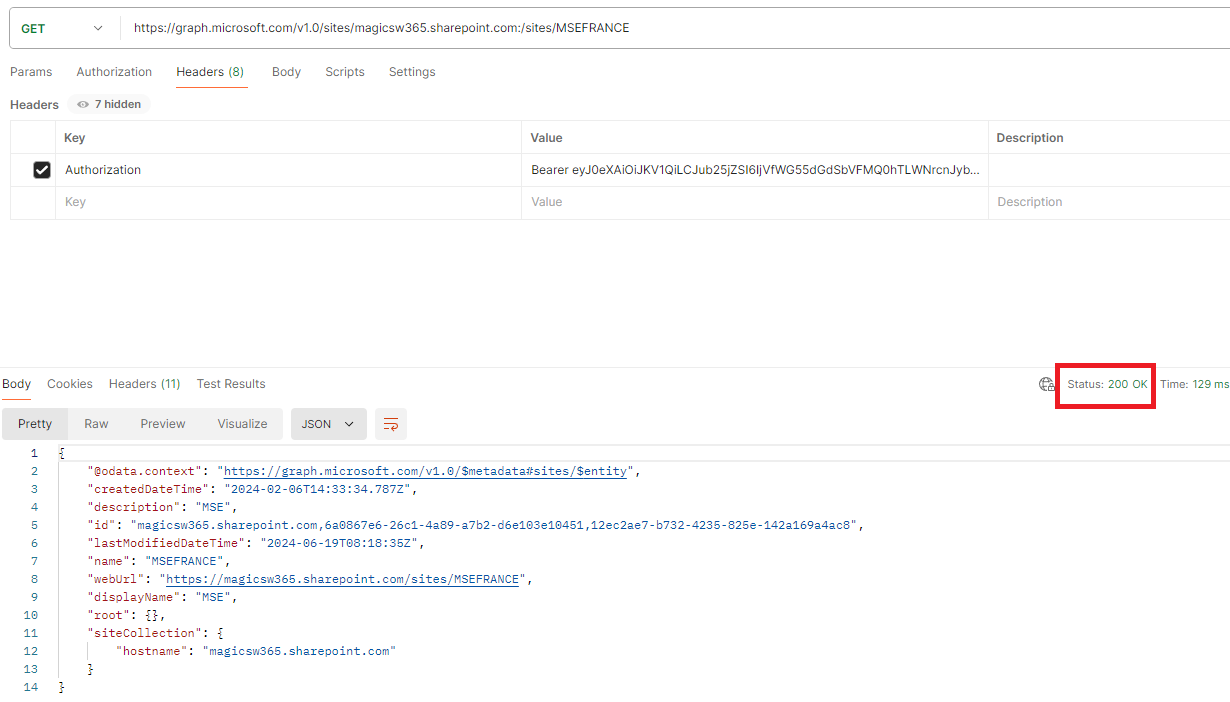The image size is (1230, 702).
Task: Open the request Body tab
Action: pyautogui.click(x=286, y=71)
